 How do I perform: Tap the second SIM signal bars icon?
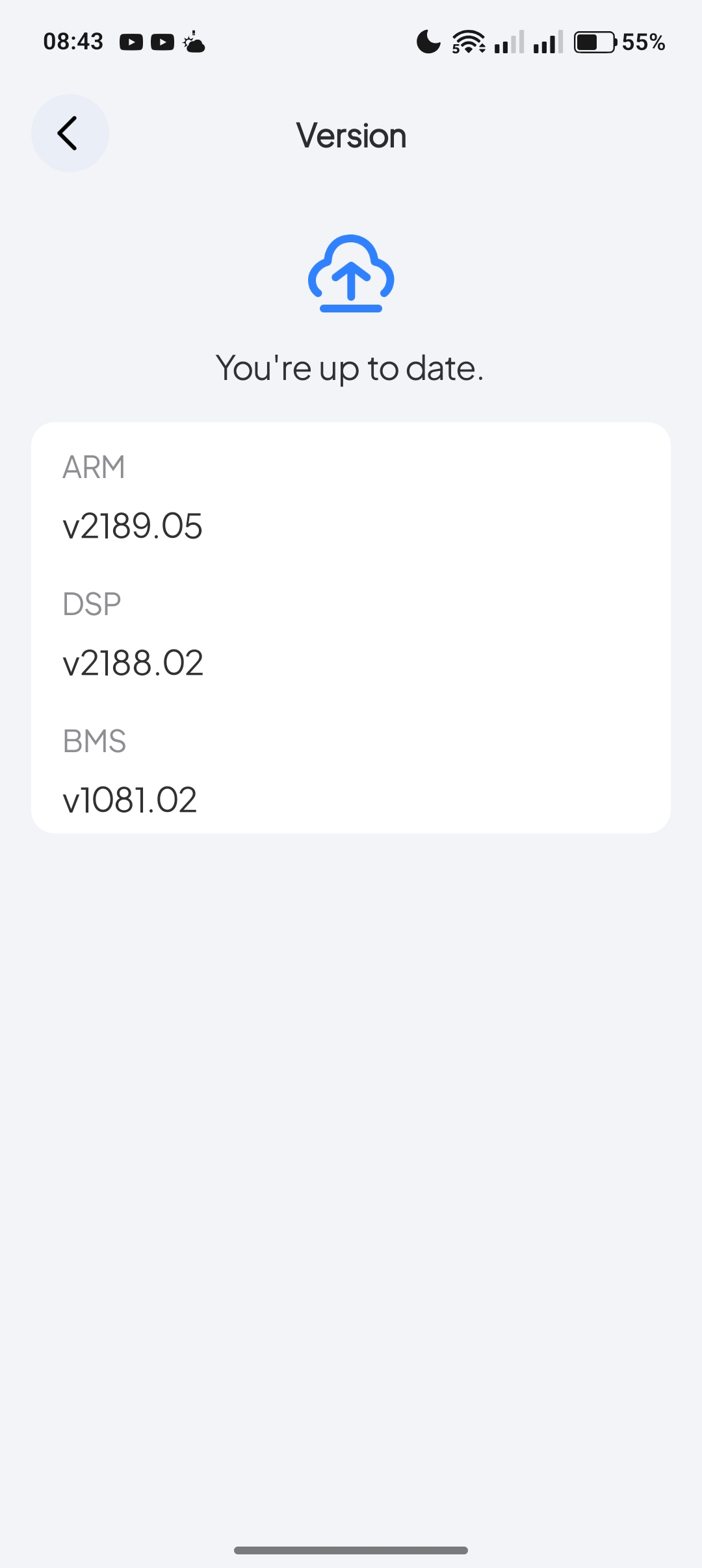(548, 42)
